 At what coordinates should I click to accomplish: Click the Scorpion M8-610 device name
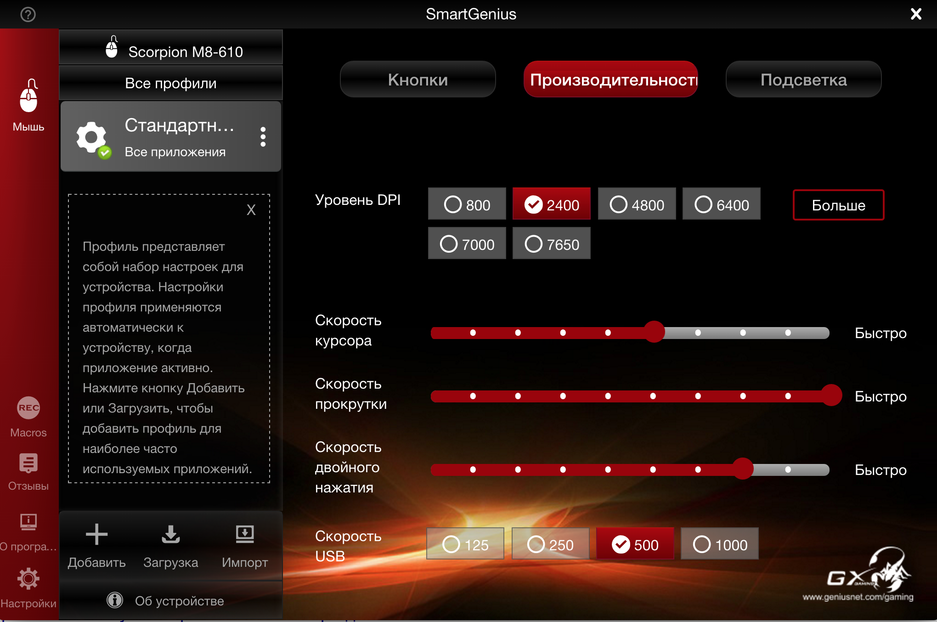point(186,52)
